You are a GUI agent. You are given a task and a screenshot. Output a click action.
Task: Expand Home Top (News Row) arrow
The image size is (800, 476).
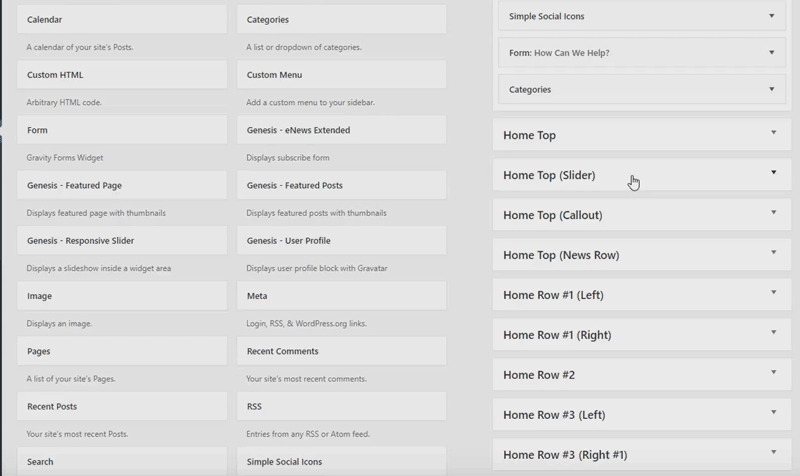773,253
